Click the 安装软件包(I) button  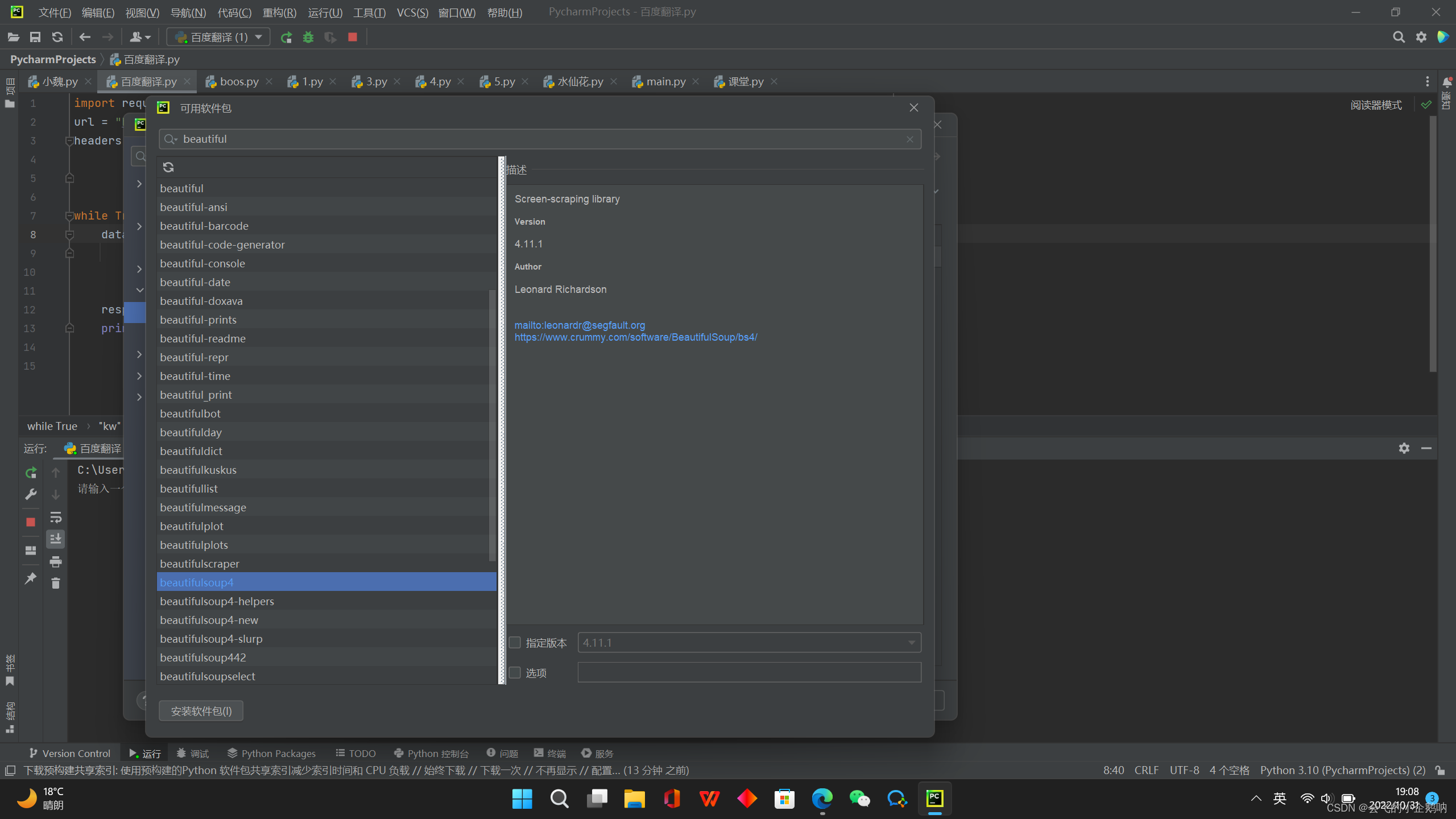point(201,711)
